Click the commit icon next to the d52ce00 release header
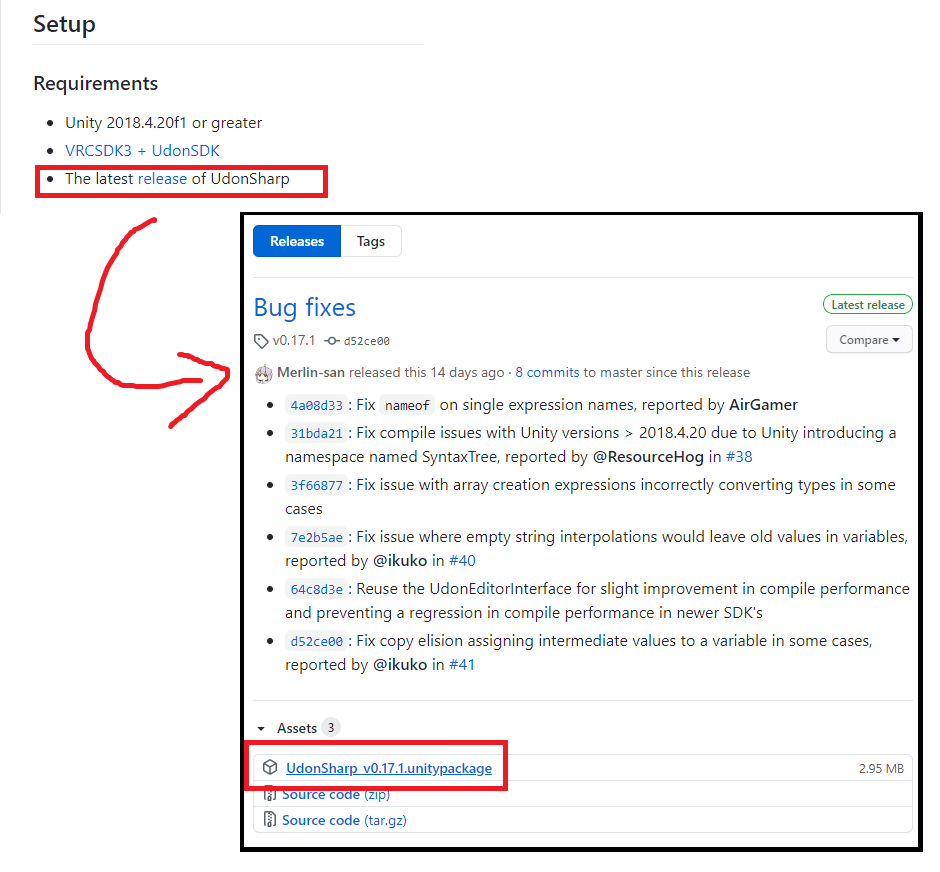 click(332, 340)
